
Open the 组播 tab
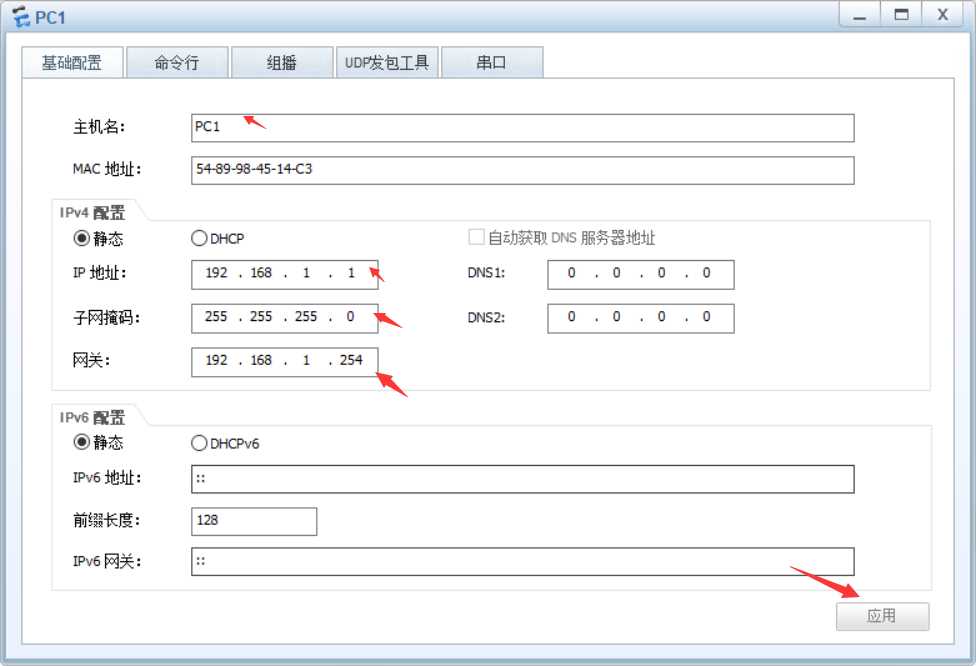[x=282, y=62]
